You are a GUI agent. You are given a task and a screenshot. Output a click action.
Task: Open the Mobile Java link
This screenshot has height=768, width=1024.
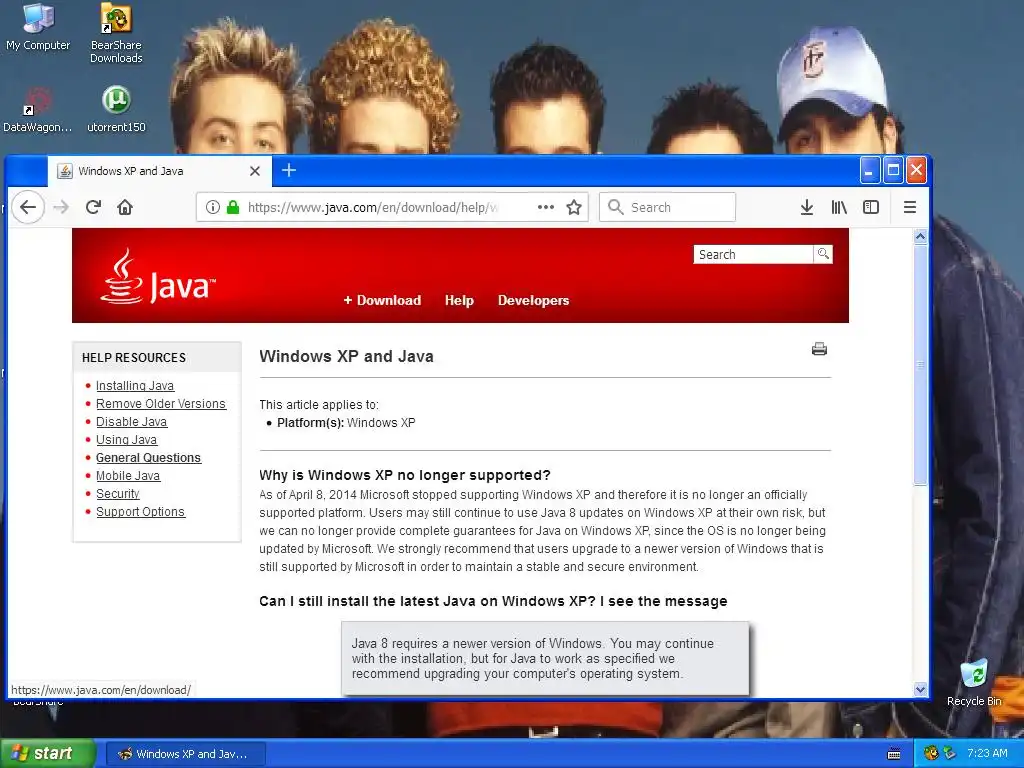[128, 475]
